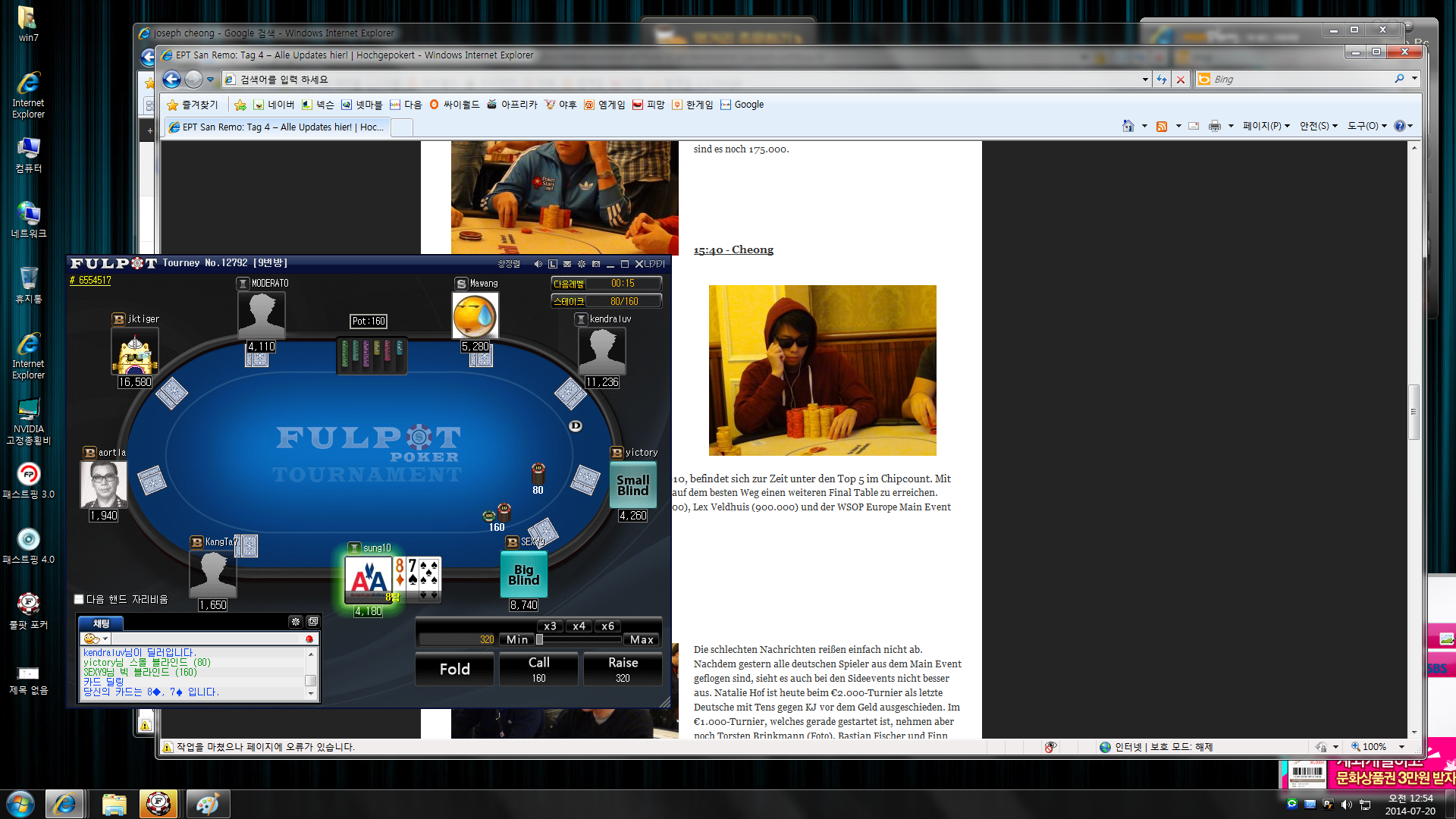Set the bet to x6

607,626
